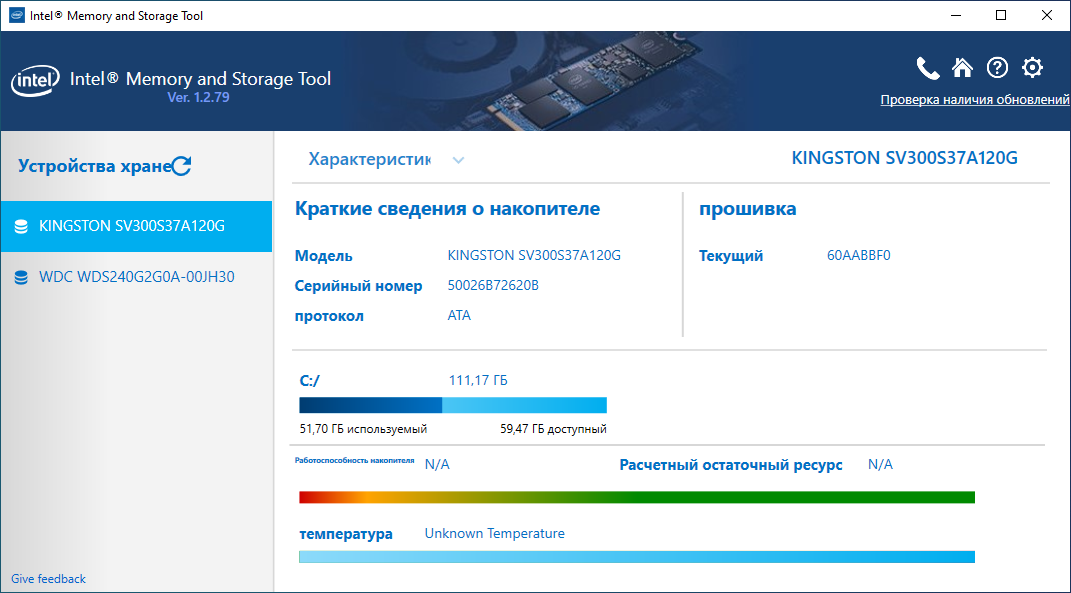The width and height of the screenshot is (1071, 593).
Task: Click the disk icon beside KINGSTON SV300S37A120G
Action: [x=21, y=226]
